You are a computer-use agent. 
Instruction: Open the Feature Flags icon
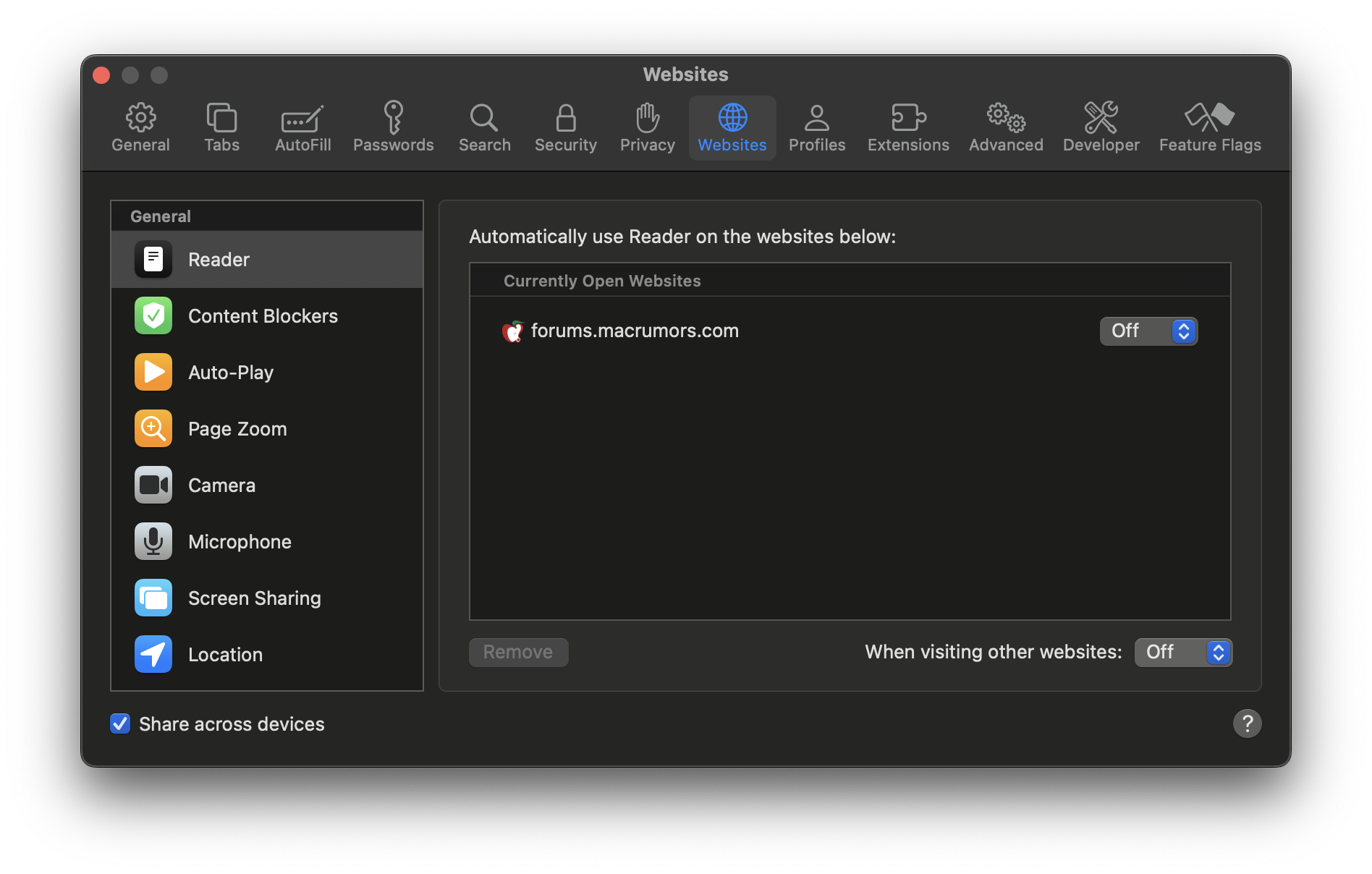point(1210,117)
